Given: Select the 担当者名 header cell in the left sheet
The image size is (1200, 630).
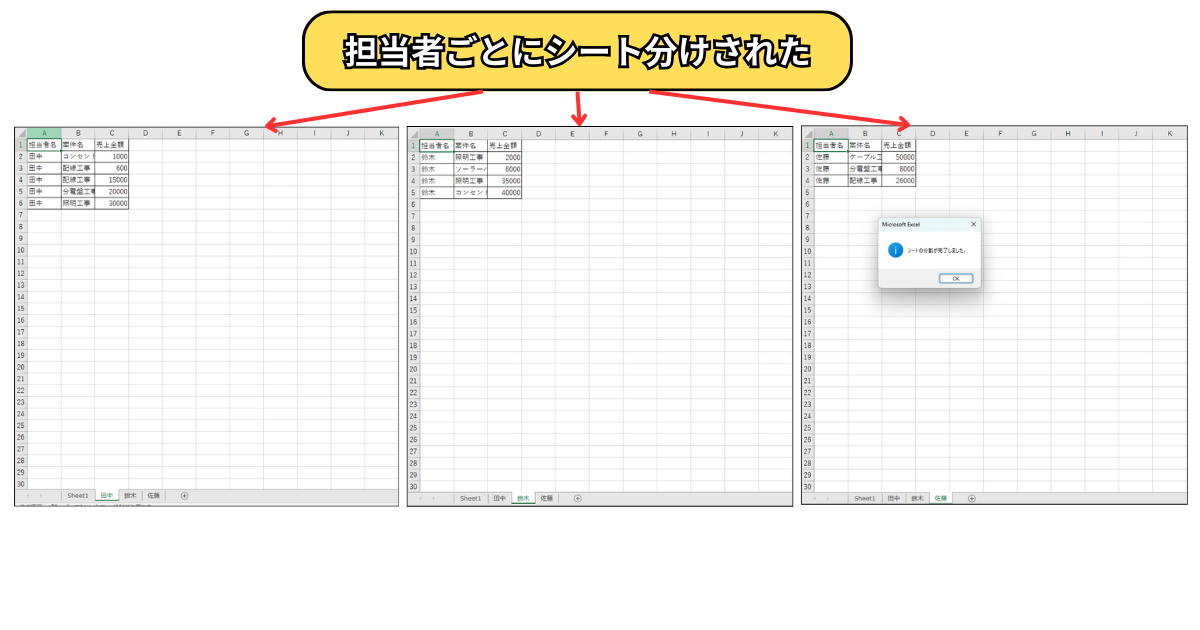Looking at the screenshot, I should click(x=45, y=142).
